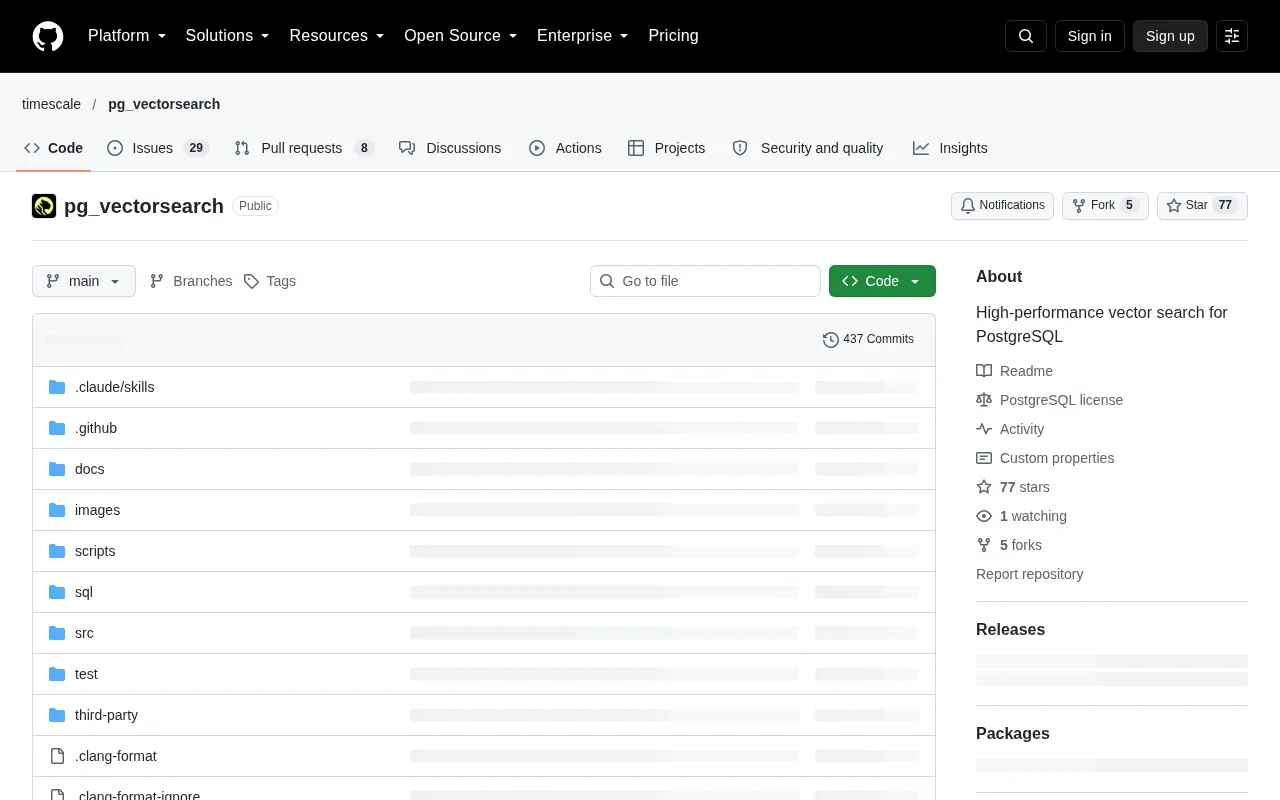This screenshot has width=1280, height=800.
Task: Expand the Enterprise menu
Action: tap(583, 36)
